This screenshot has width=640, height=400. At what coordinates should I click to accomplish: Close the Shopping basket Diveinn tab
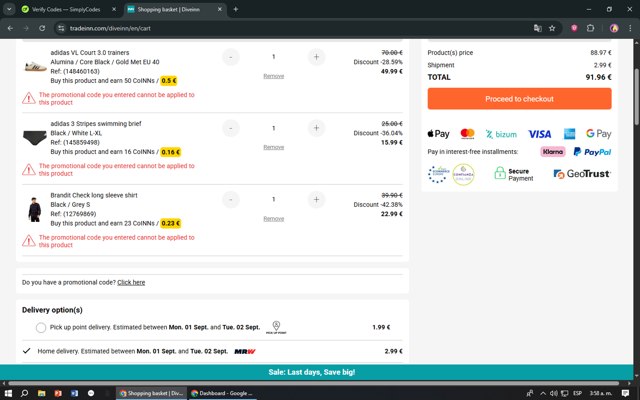[x=220, y=9]
